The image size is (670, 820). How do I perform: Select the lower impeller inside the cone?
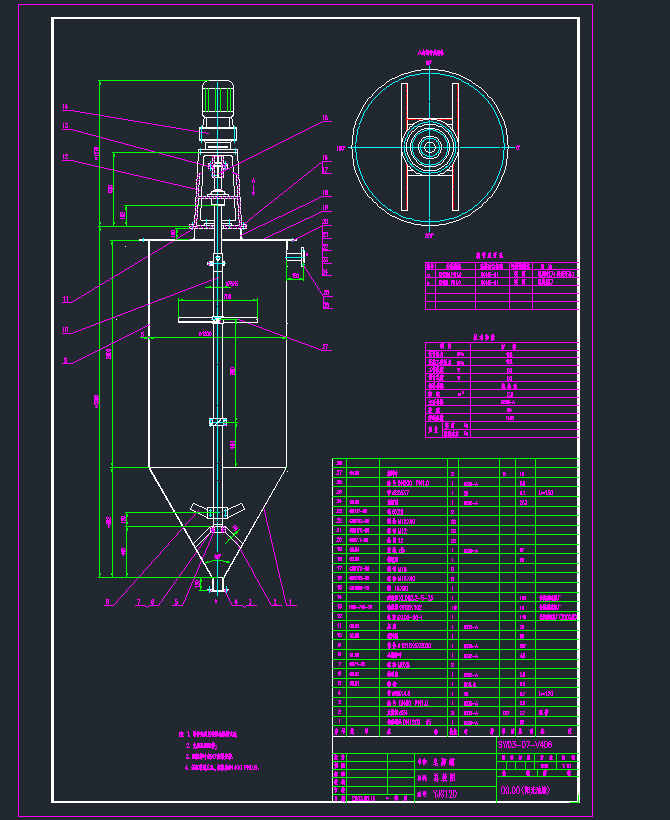pyautogui.click(x=217, y=512)
